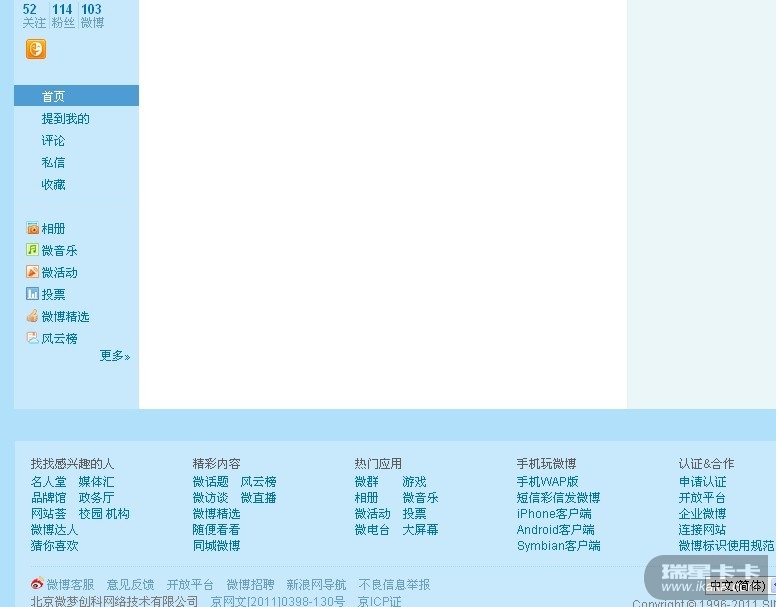This screenshot has height=607, width=776.
Task: View the 114 粉丝 followers list
Action: click(x=63, y=15)
